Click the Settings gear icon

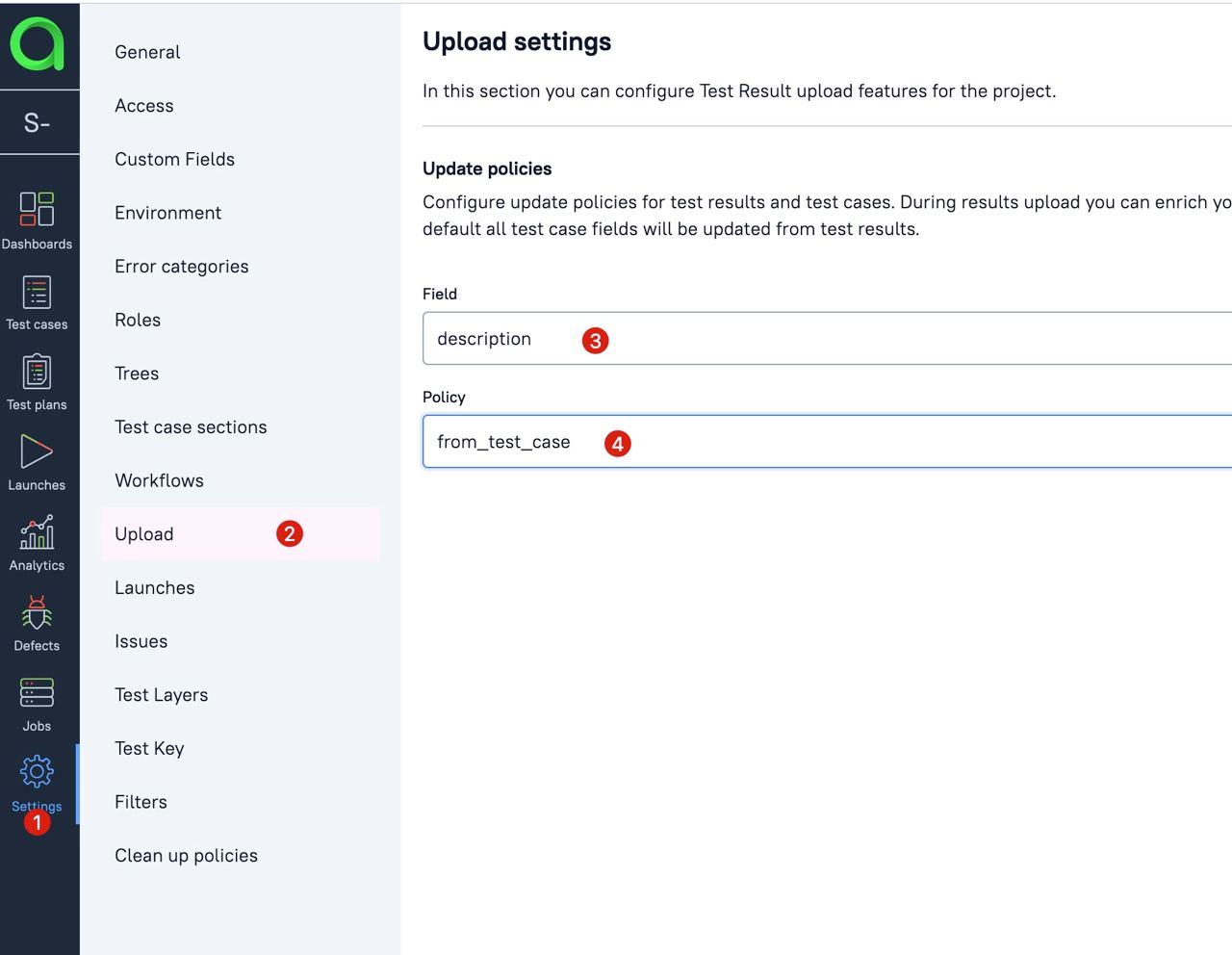coord(37,771)
